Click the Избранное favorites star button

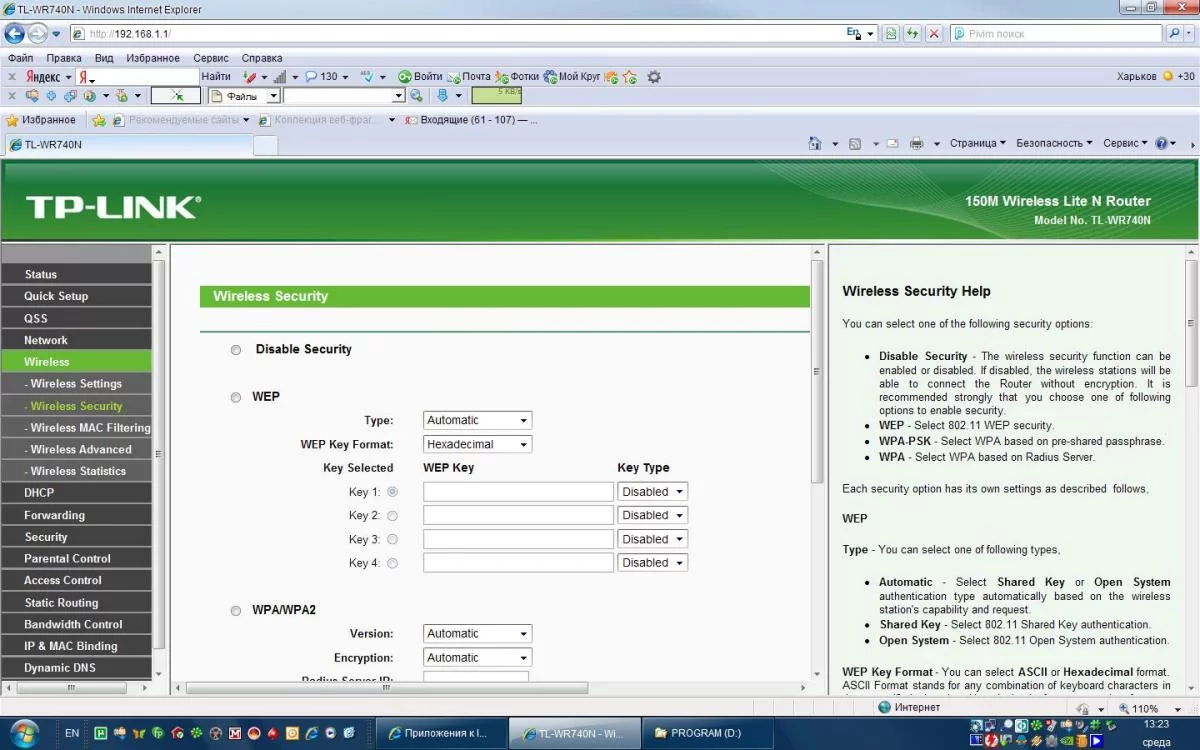coord(41,120)
